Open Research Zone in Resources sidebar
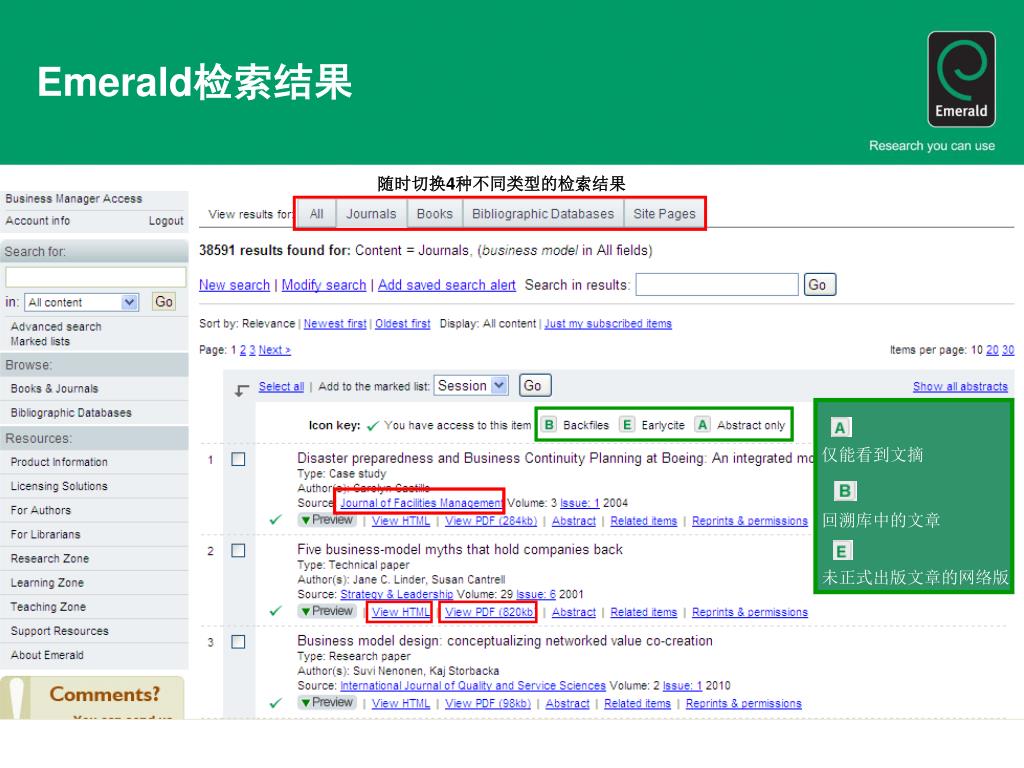 [x=50, y=558]
